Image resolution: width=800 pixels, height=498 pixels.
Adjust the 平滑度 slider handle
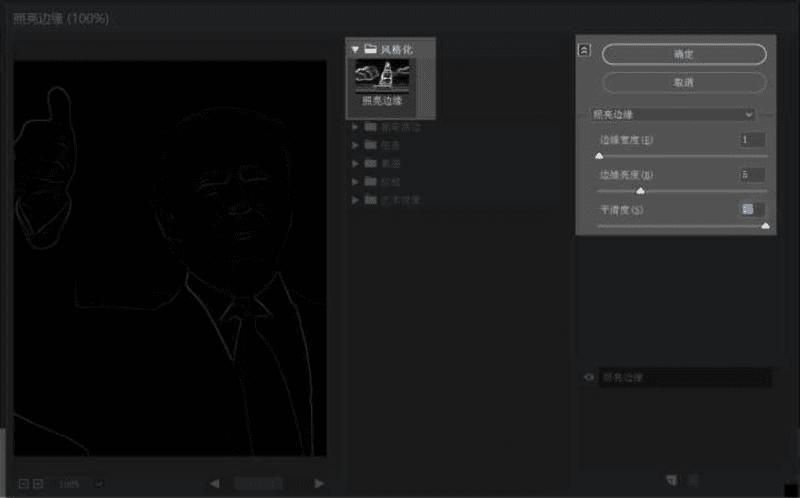[x=765, y=226]
